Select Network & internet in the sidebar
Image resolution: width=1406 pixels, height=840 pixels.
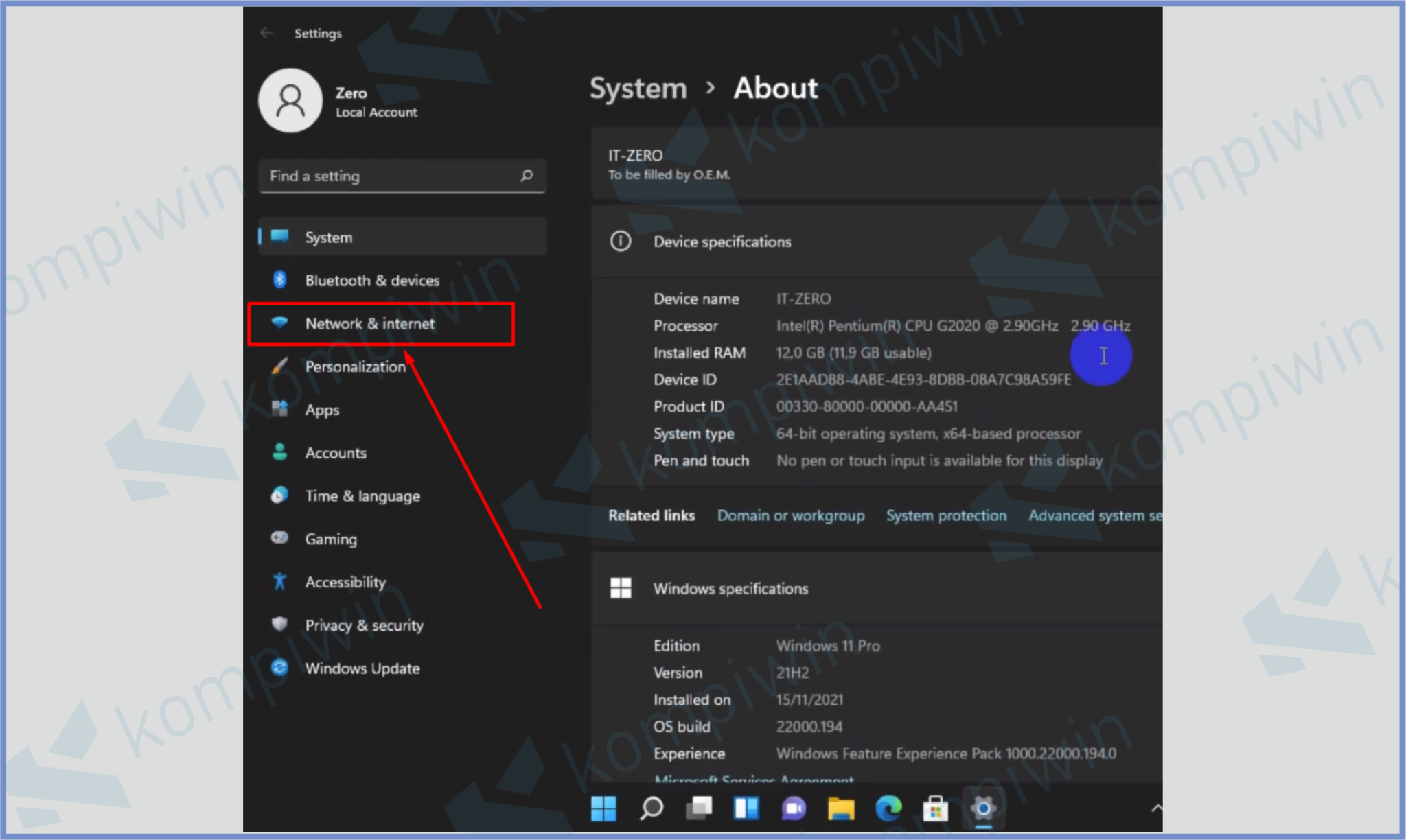tap(370, 323)
